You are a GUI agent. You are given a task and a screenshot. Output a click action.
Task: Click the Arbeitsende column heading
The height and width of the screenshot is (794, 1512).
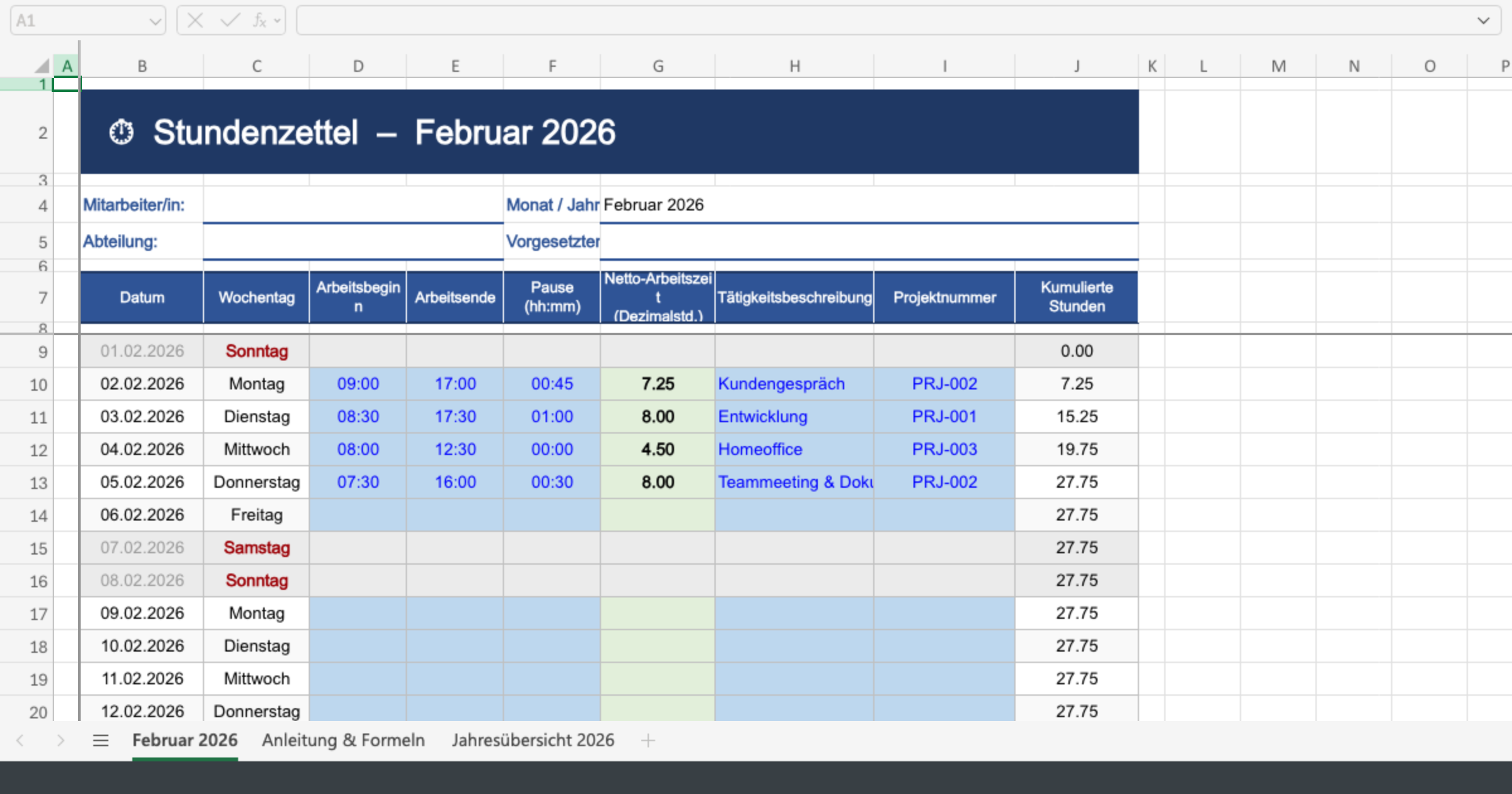[x=455, y=297]
